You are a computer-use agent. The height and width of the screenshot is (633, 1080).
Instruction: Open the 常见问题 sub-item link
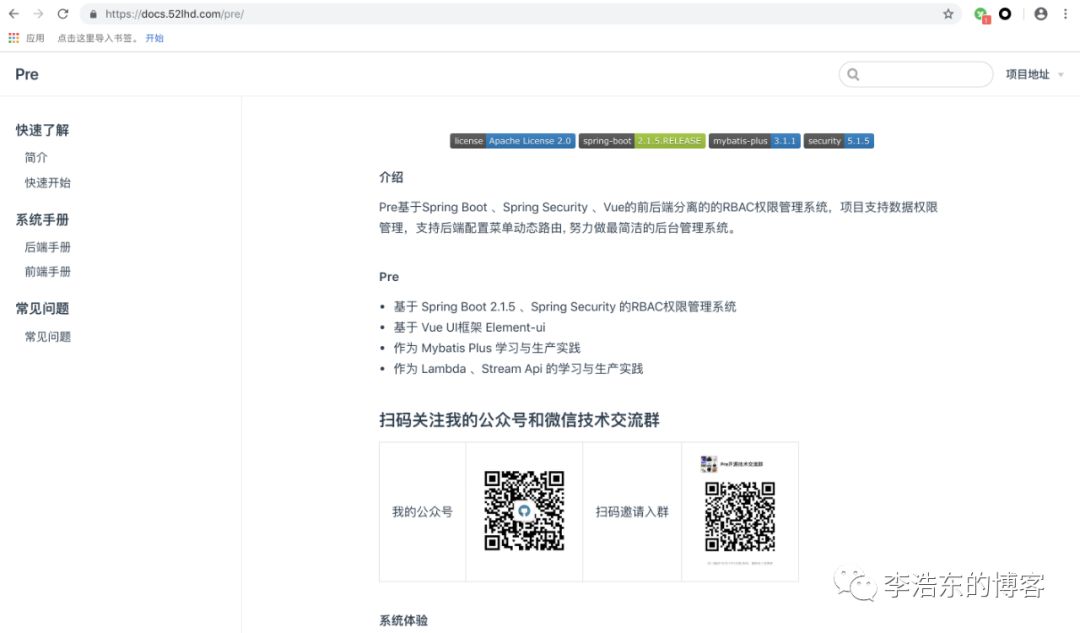pos(48,337)
